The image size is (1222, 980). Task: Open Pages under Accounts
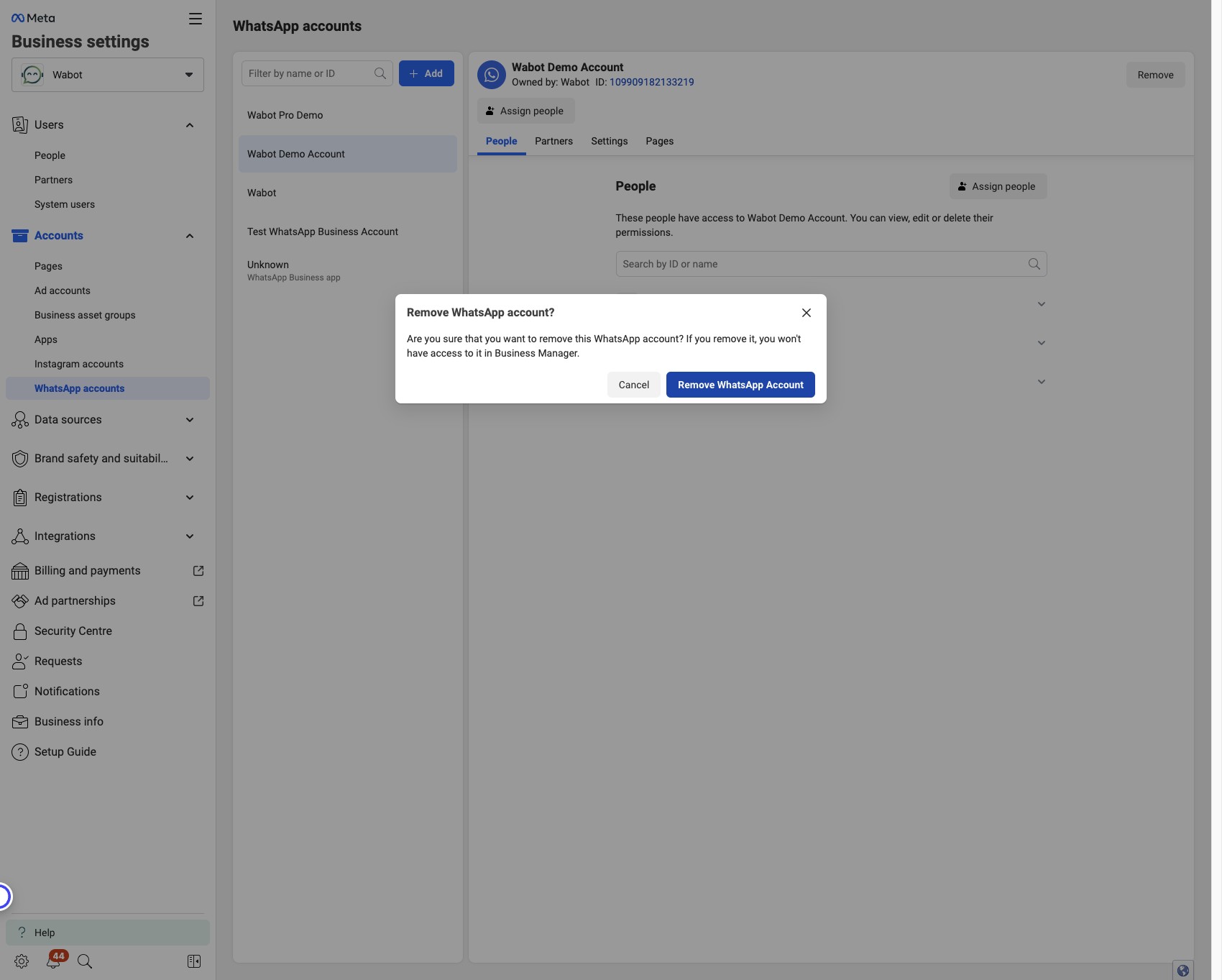(48, 266)
